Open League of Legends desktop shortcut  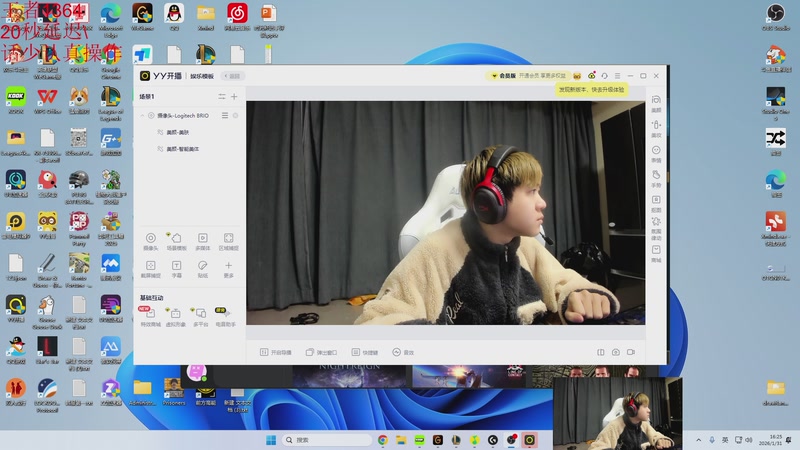[111, 104]
